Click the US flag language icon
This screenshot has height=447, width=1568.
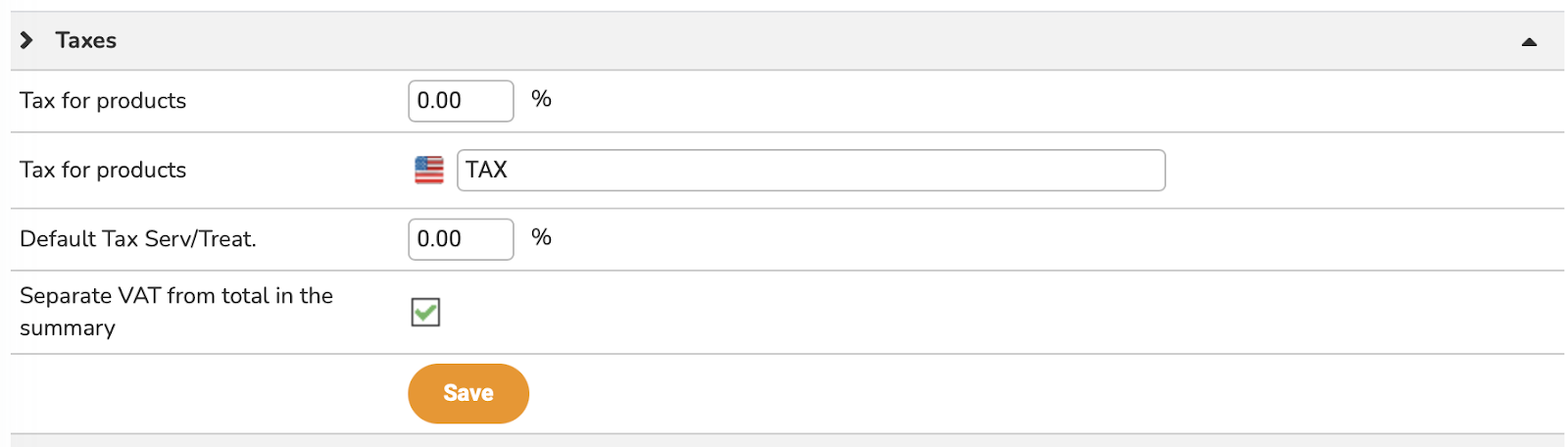pyautogui.click(x=429, y=171)
